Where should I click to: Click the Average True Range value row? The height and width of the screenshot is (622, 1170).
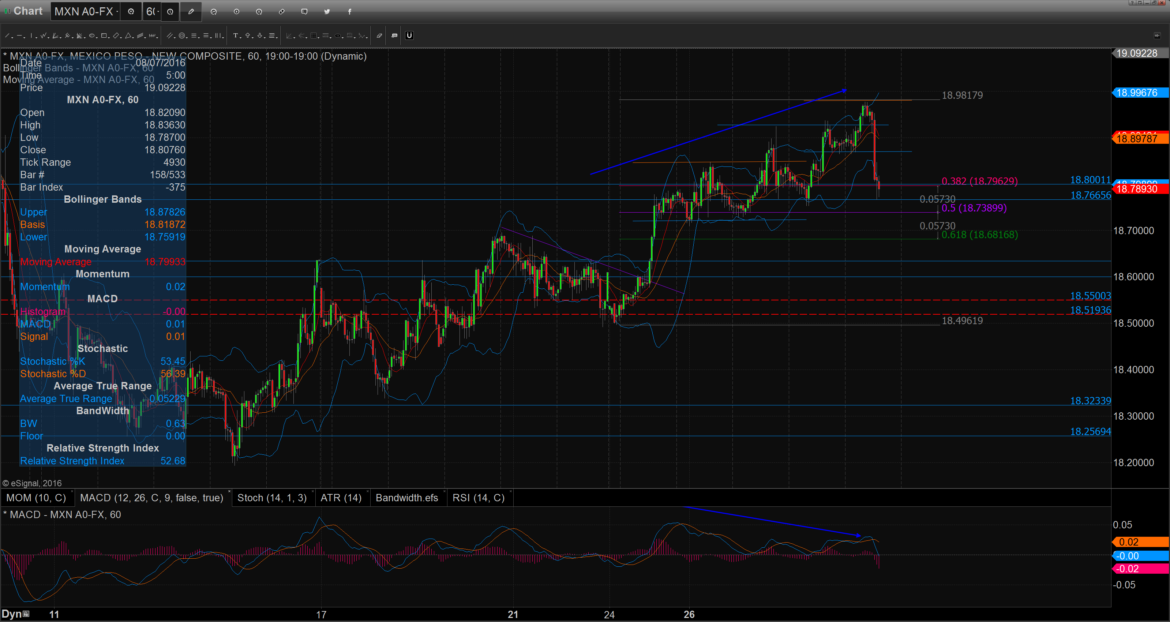point(103,398)
